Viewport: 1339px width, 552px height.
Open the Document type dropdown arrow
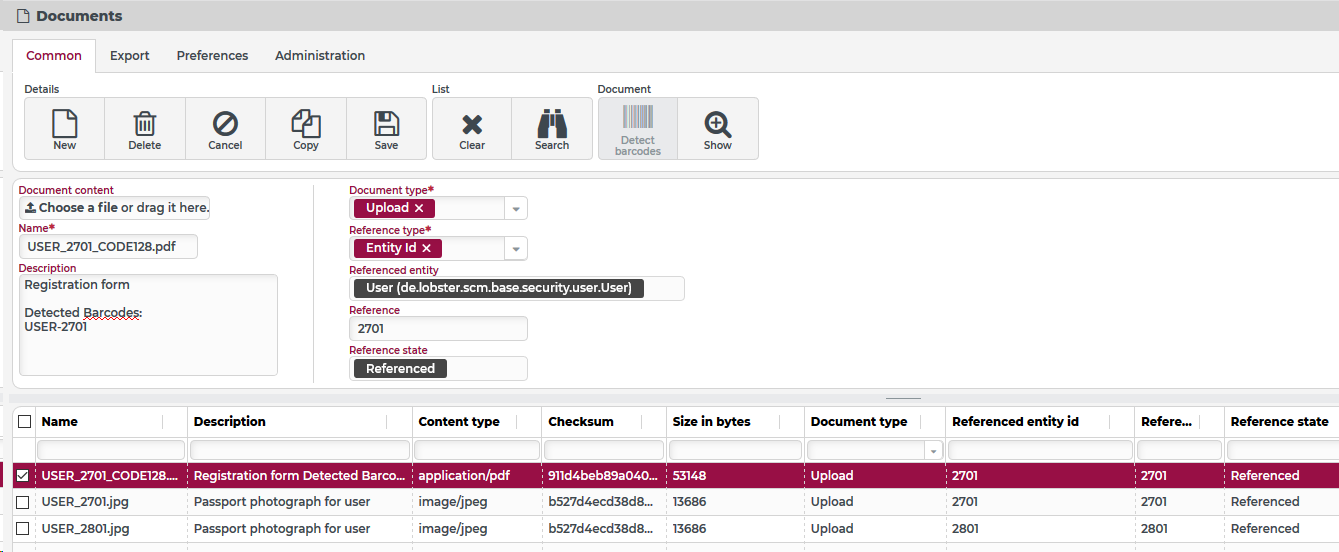pyautogui.click(x=516, y=209)
